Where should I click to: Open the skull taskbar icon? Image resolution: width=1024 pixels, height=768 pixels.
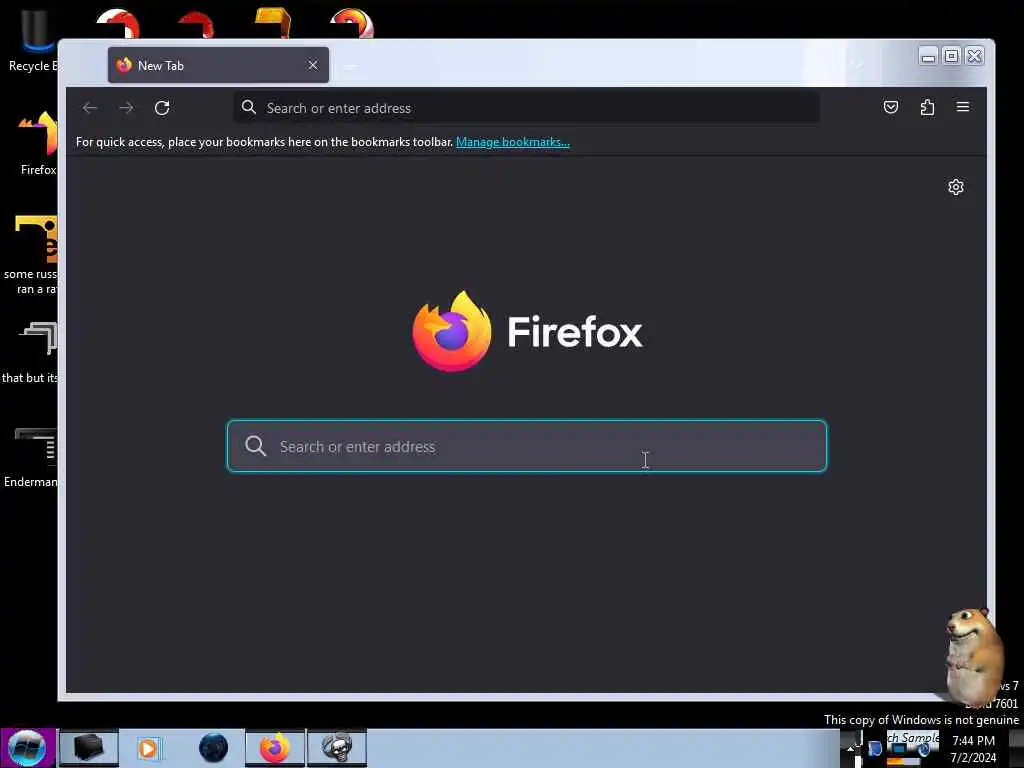(337, 748)
